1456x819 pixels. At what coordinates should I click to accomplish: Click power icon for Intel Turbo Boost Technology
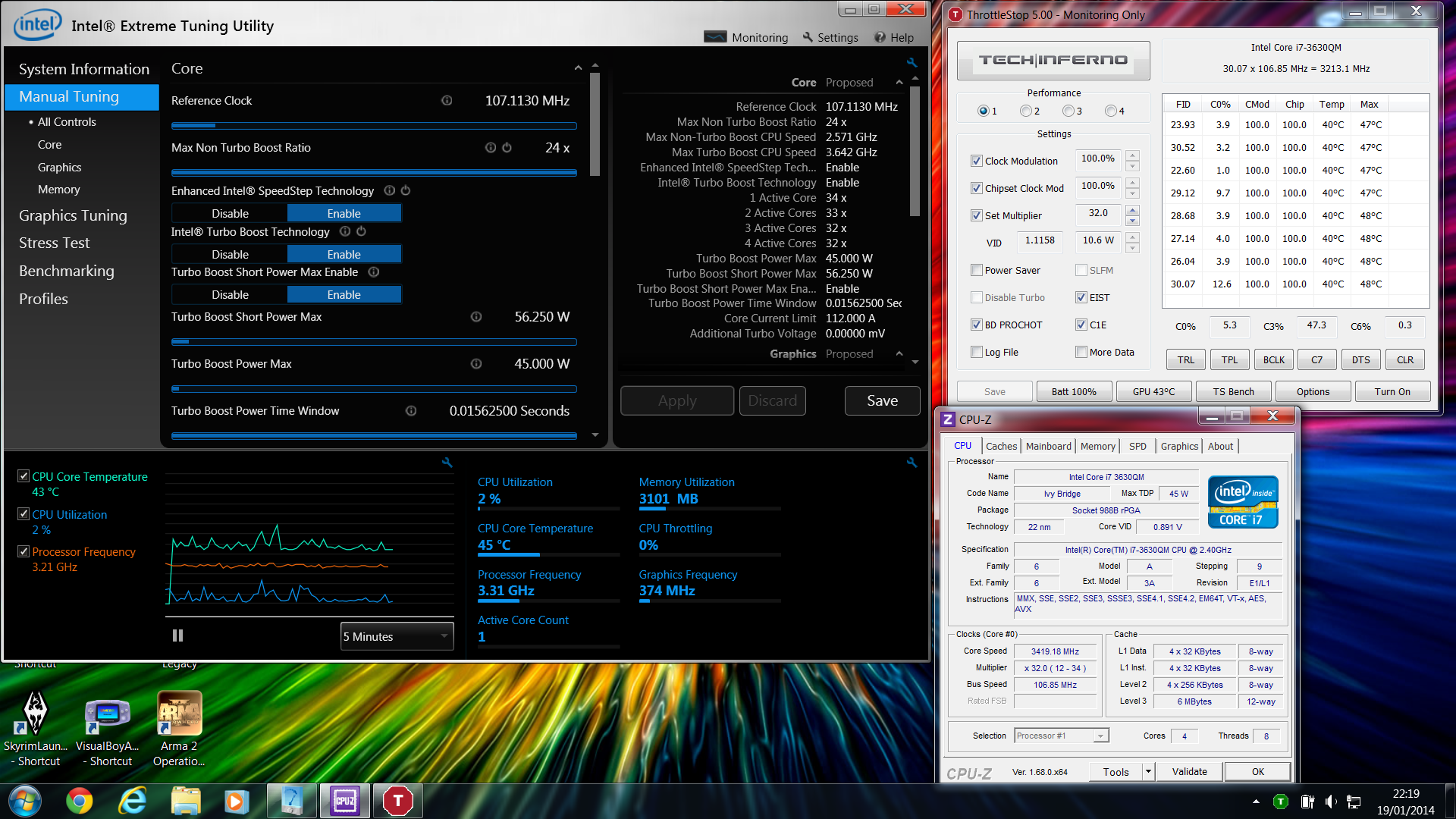pyautogui.click(x=362, y=231)
